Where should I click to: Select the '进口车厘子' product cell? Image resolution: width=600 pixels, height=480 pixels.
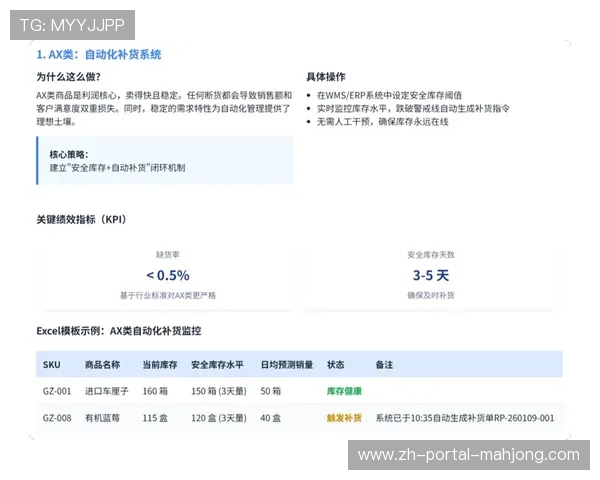tap(106, 391)
